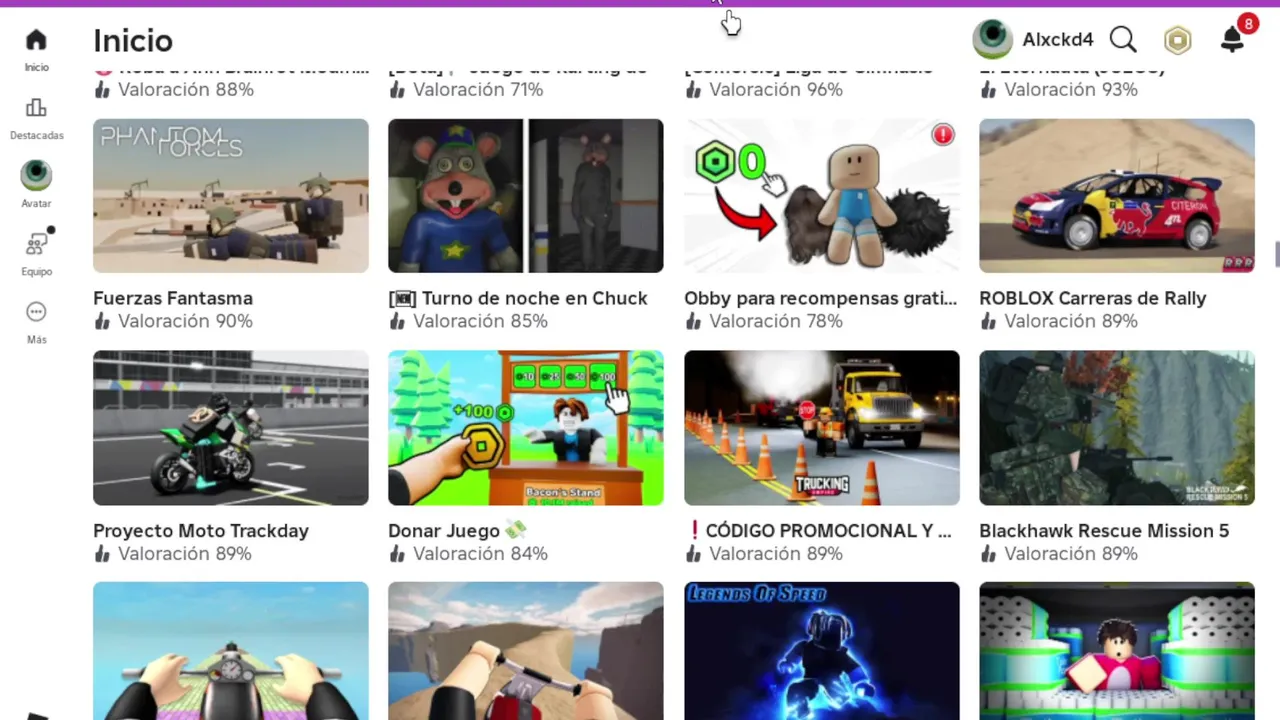This screenshot has height=720, width=1280.
Task: Open the Alxckd4 profile avatar
Action: pos(992,40)
